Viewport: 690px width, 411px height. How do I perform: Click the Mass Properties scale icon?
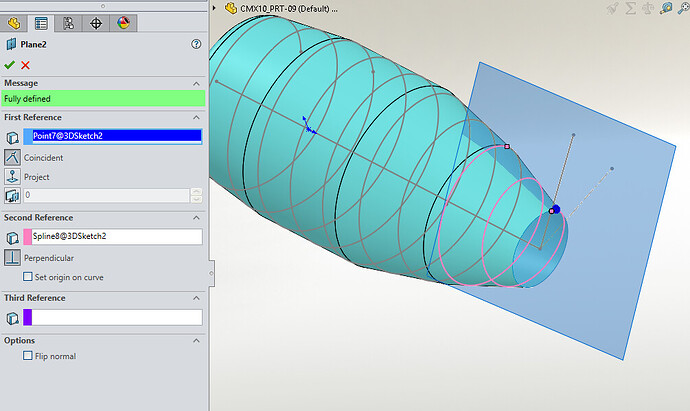point(648,8)
